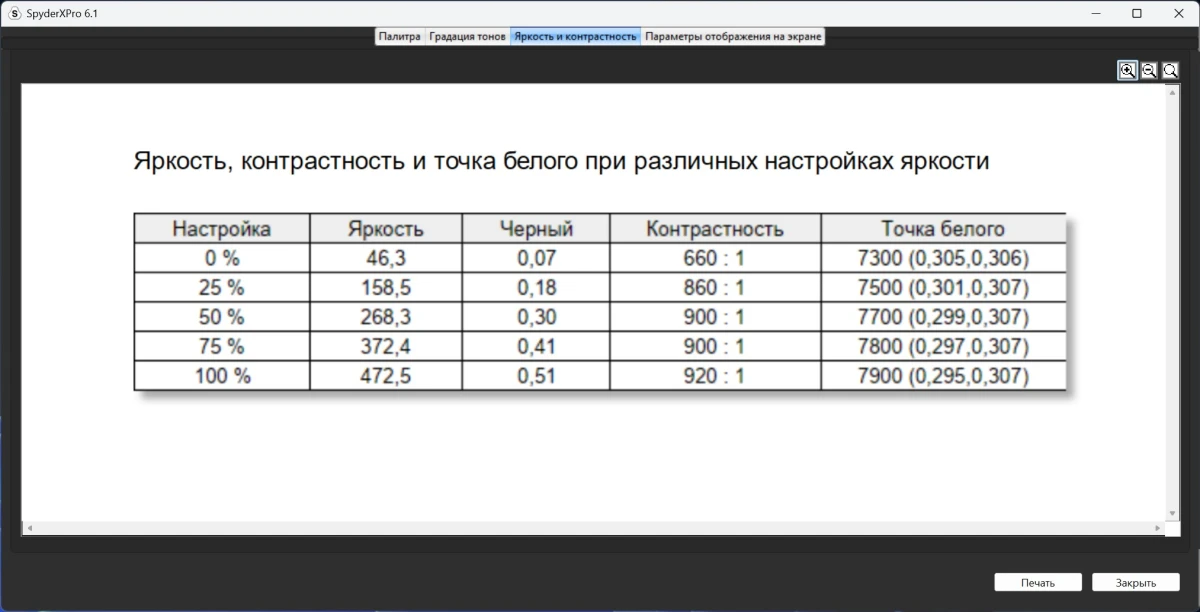Click the brightness value 268,3
Screen dimensions: 1200x612
(x=386, y=317)
